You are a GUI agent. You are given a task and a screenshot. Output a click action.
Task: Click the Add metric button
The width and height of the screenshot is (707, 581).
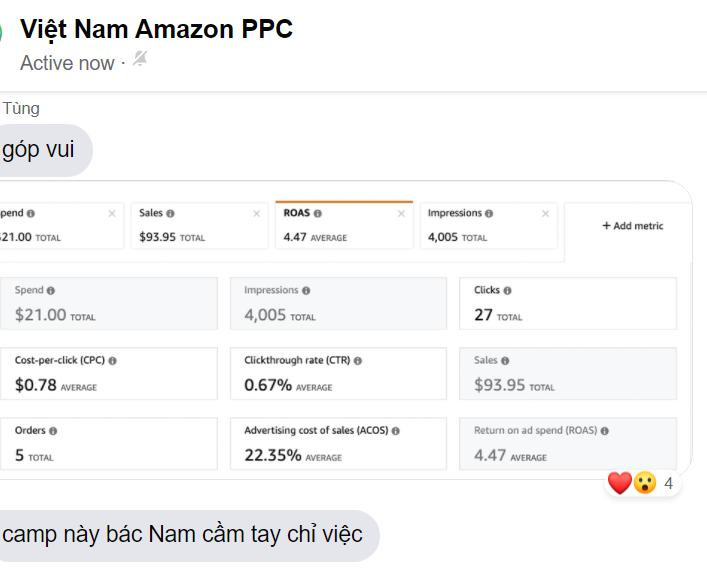point(632,226)
